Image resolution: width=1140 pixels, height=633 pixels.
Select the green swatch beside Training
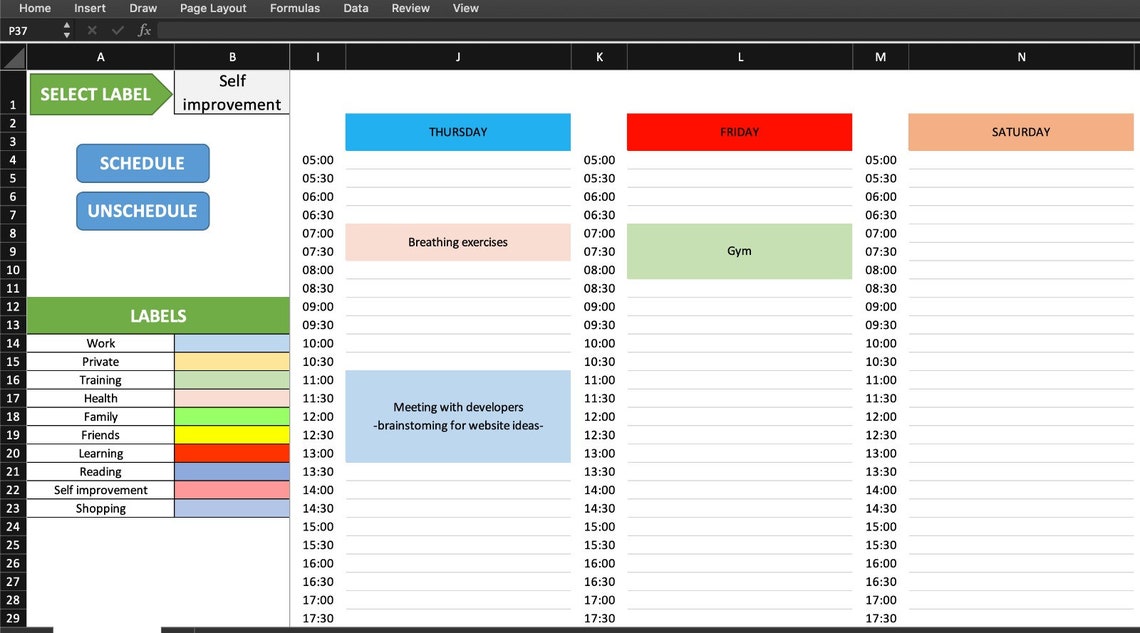(231, 380)
